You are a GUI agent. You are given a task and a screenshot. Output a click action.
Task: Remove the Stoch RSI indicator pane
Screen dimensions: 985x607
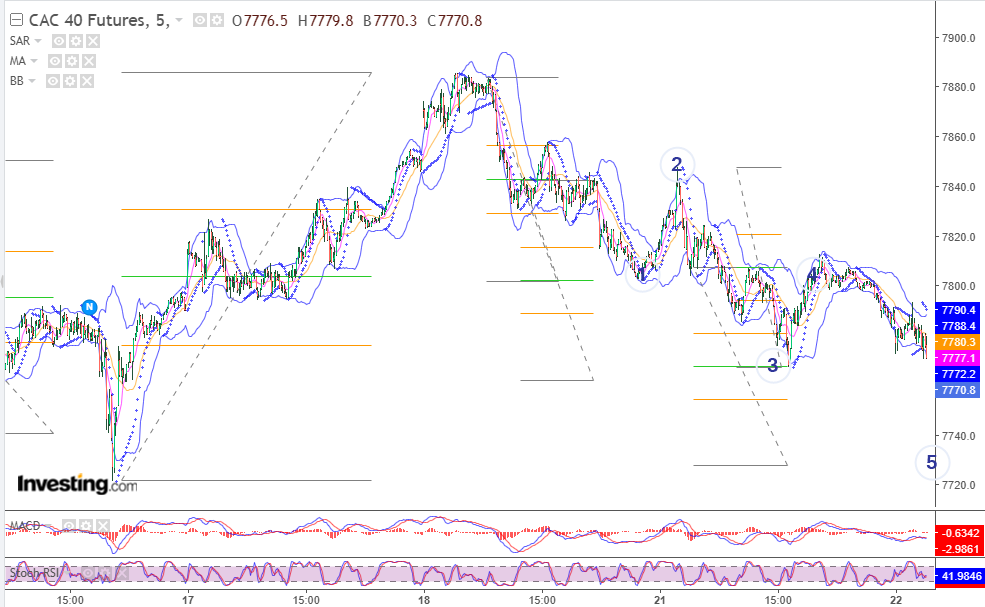tap(122, 573)
